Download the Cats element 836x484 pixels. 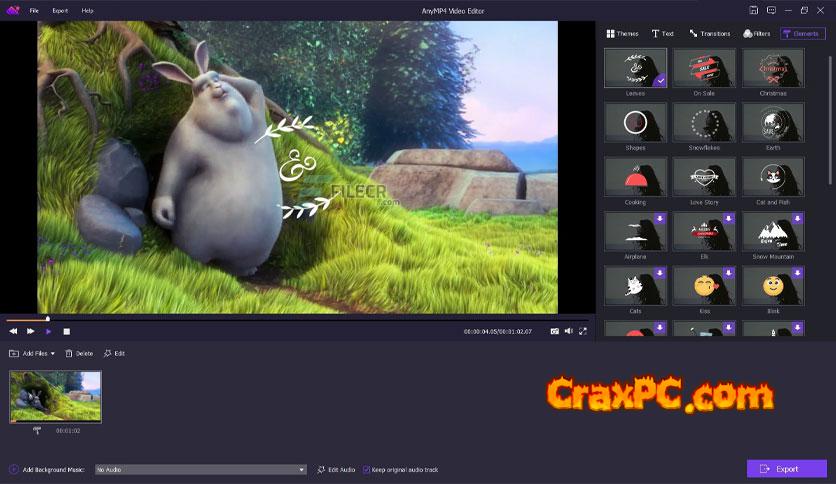tap(660, 273)
